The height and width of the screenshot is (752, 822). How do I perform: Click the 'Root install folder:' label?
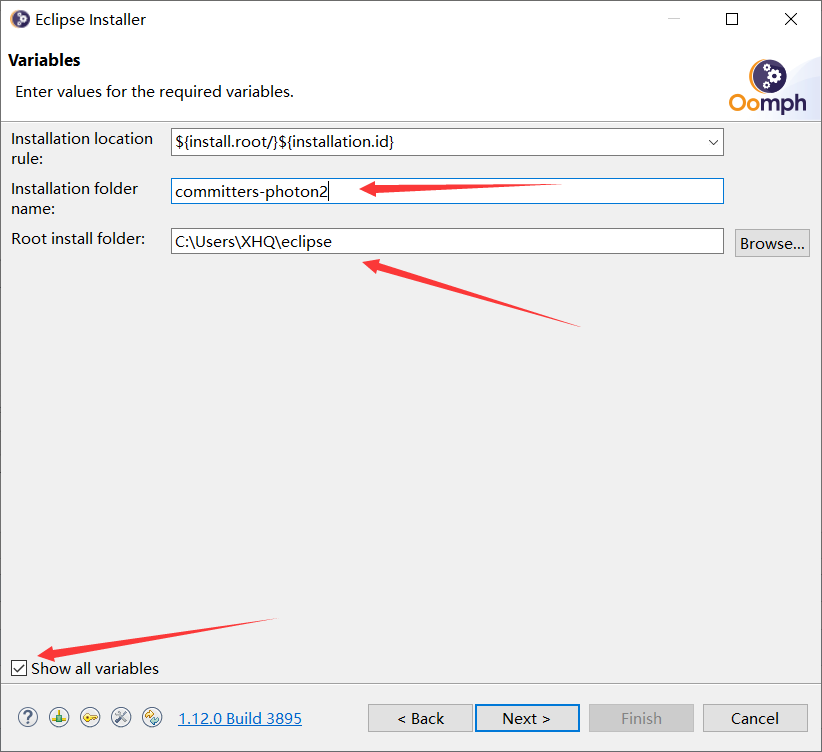coord(78,239)
